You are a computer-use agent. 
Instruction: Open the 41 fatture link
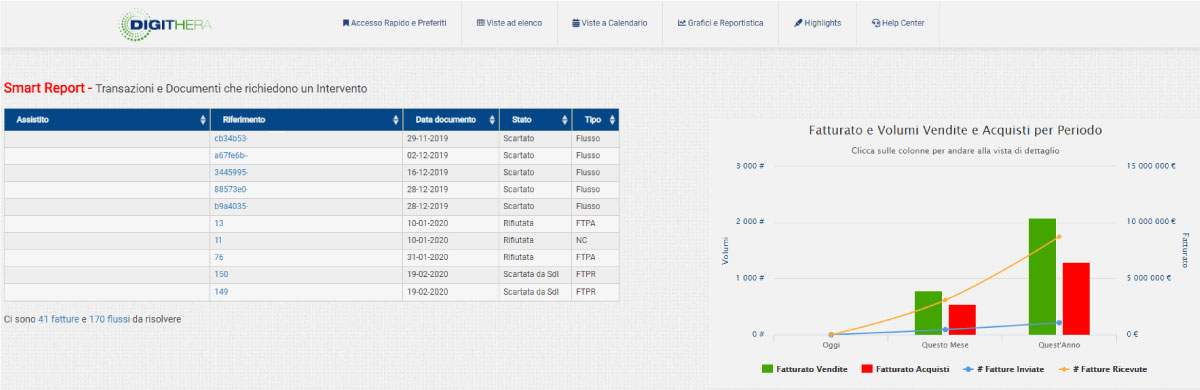tap(58, 319)
